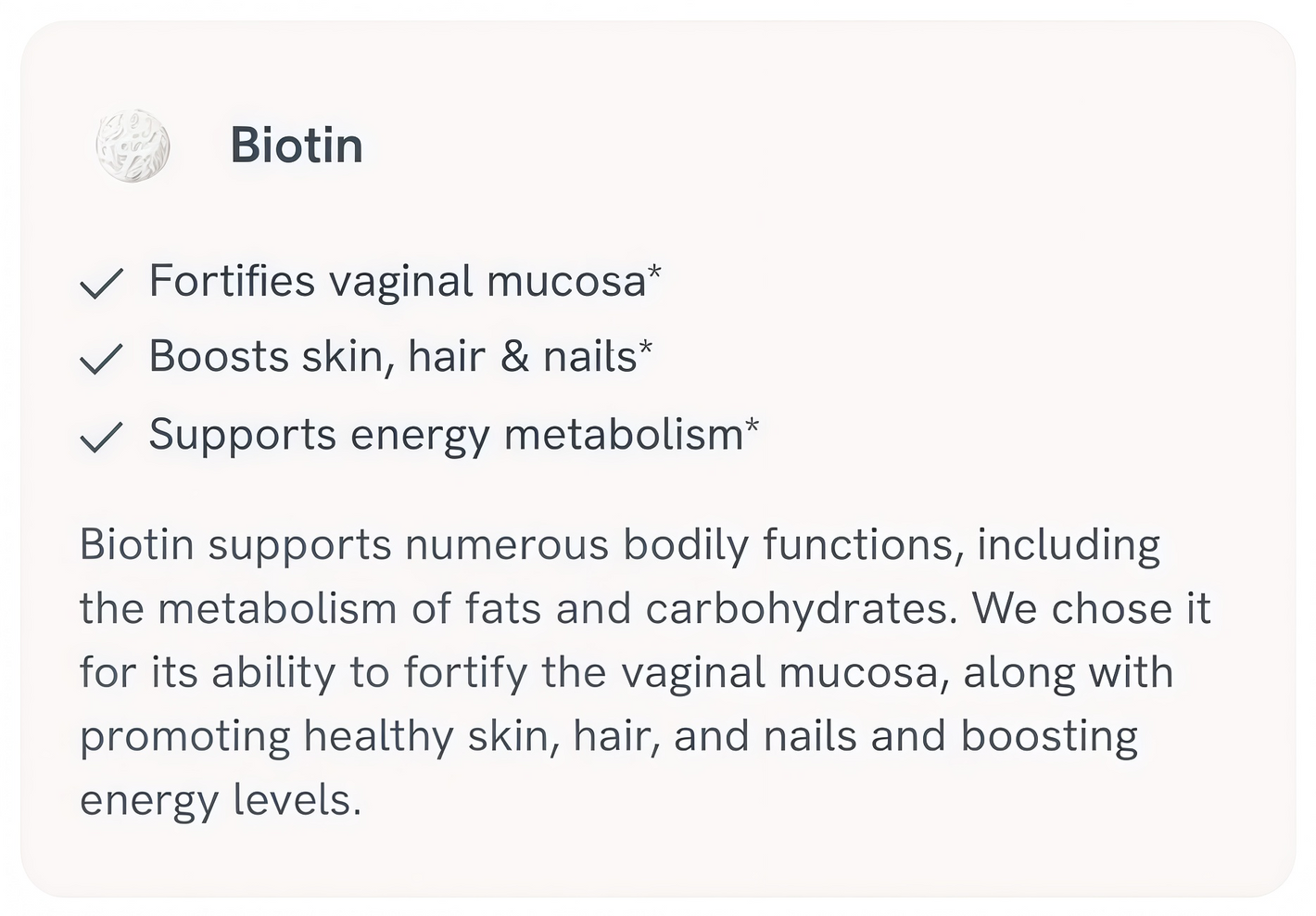The image size is (1316, 916).
Task: Click the word 'including' in description
Action: point(1069,545)
